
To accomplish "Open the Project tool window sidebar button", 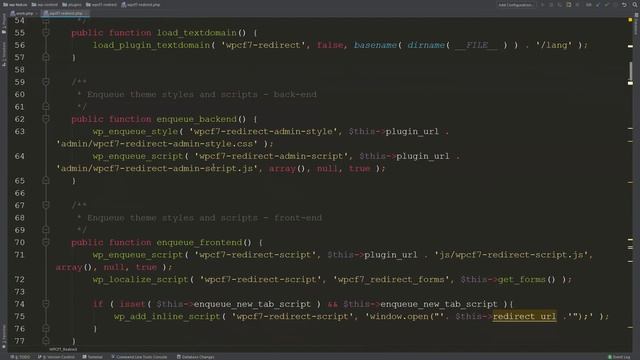I will point(4,24).
